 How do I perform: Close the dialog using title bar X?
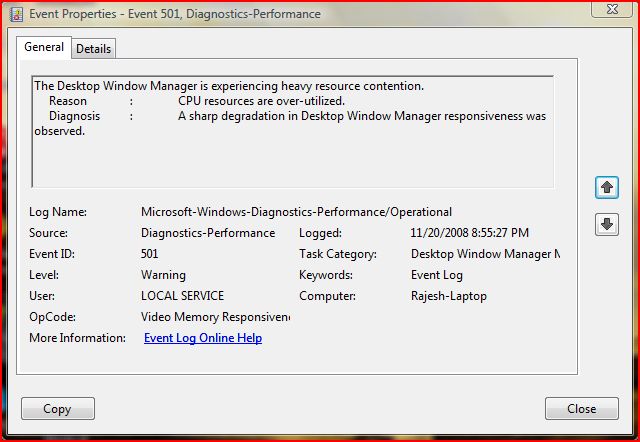coord(603,10)
